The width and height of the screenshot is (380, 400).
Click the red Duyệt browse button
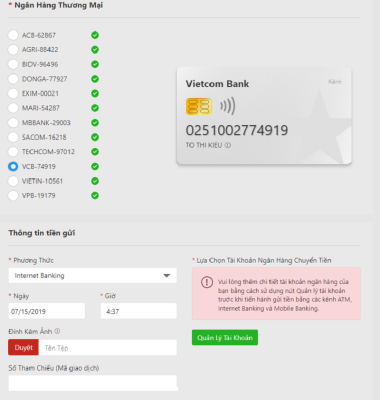[x=23, y=348]
